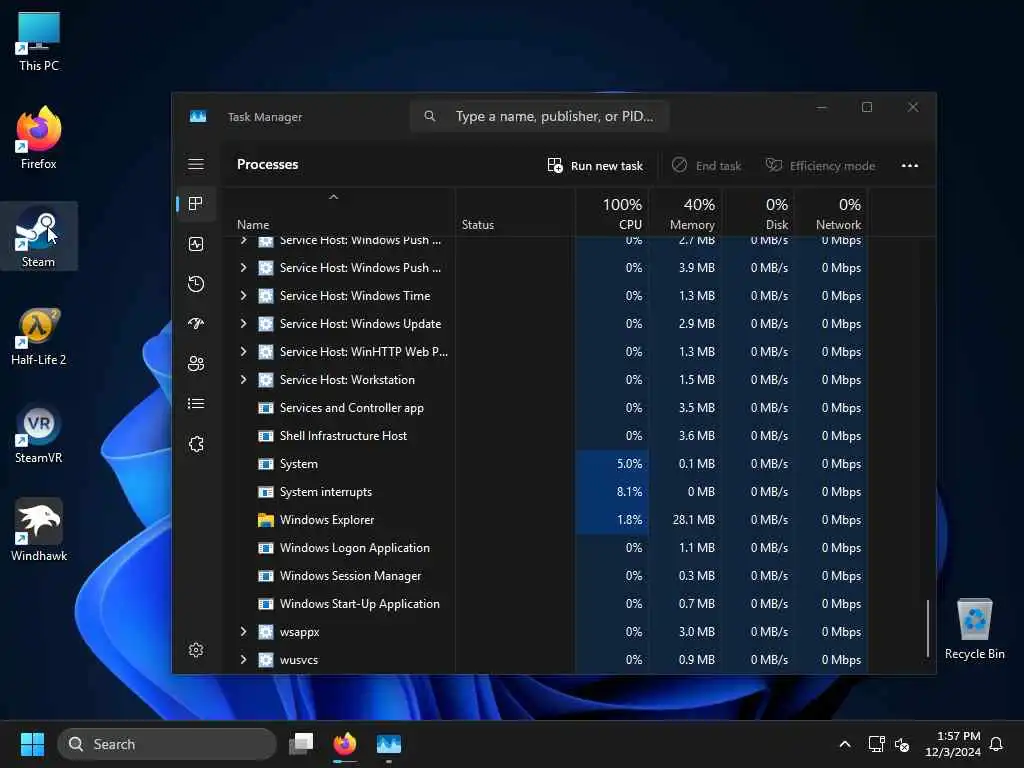The height and width of the screenshot is (768, 1024).
Task: Open Task View from taskbar
Action: (301, 744)
